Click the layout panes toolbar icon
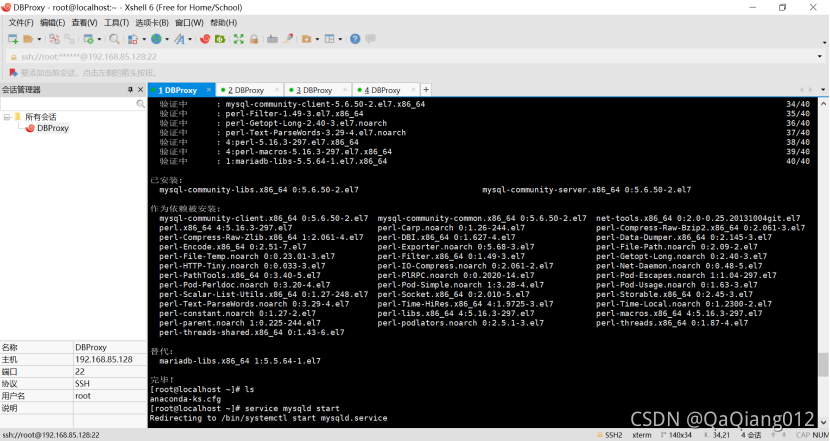This screenshot has height=441, width=830. (x=329, y=39)
